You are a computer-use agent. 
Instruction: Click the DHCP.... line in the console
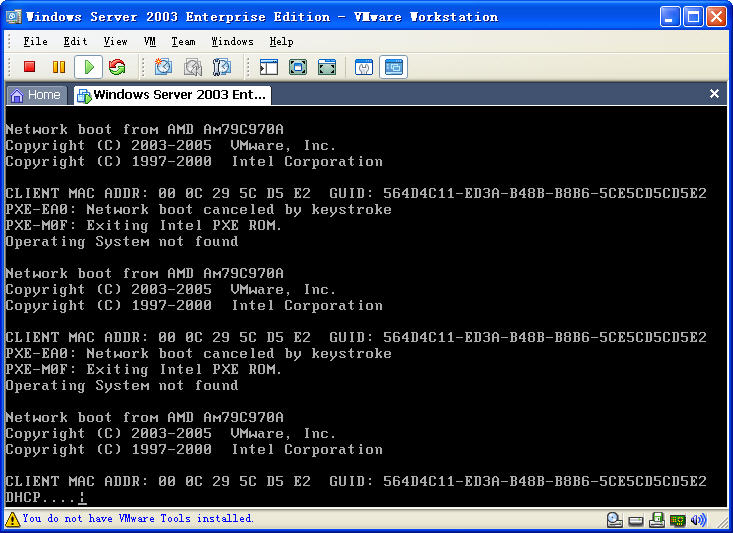[x=46, y=497]
